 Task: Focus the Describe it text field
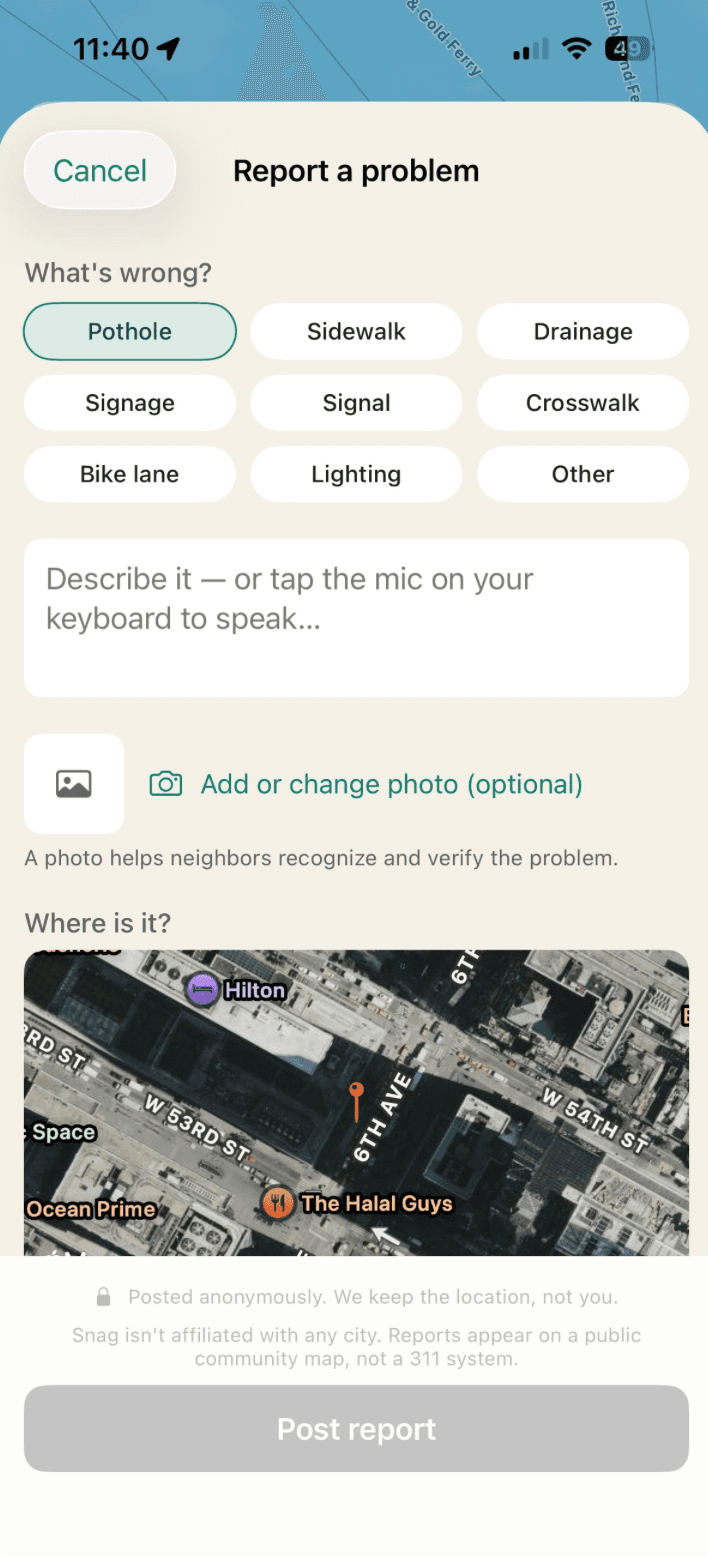(356, 618)
